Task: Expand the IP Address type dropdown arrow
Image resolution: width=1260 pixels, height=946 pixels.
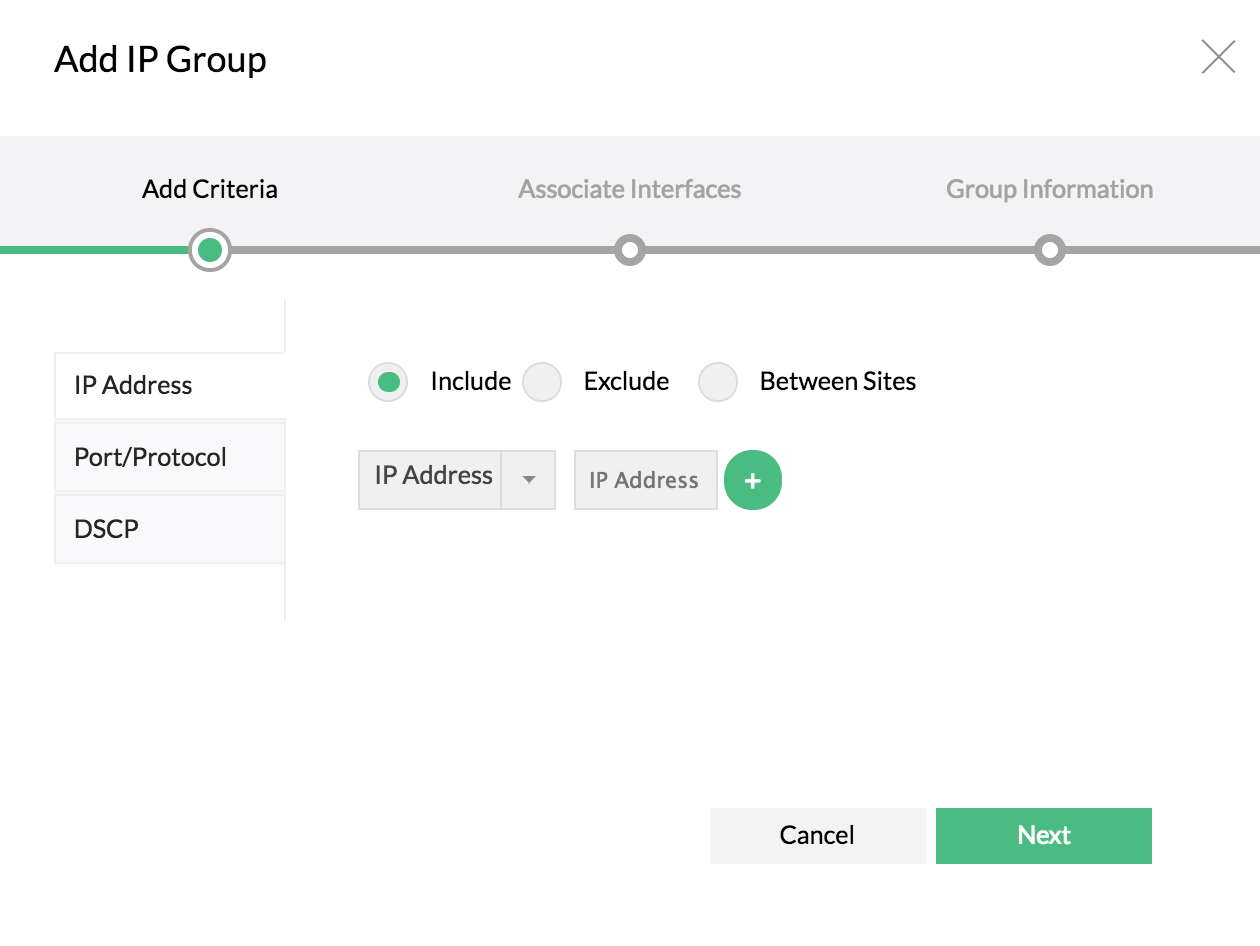Action: pos(529,480)
